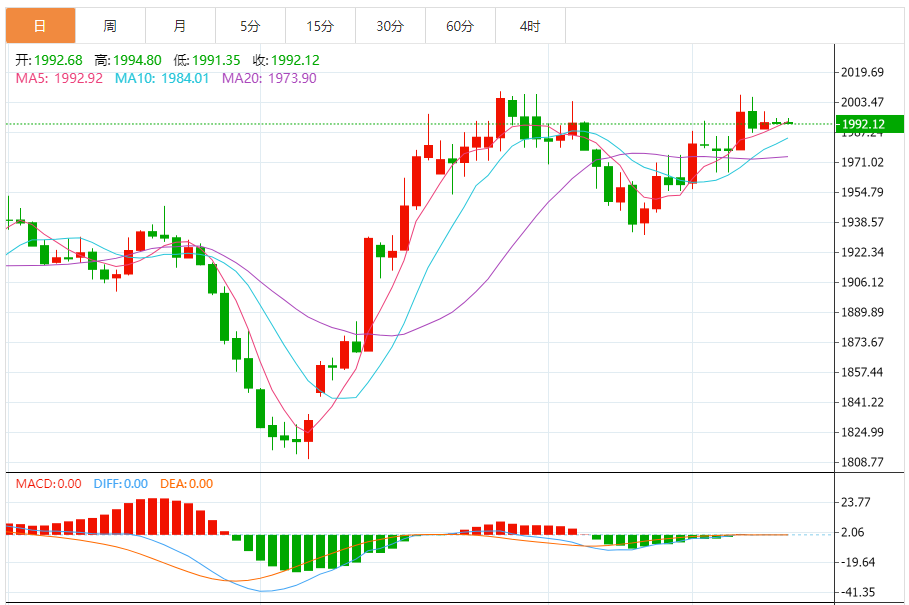Open the 30分 timeframe tab
The image size is (909, 605).
[390, 25]
